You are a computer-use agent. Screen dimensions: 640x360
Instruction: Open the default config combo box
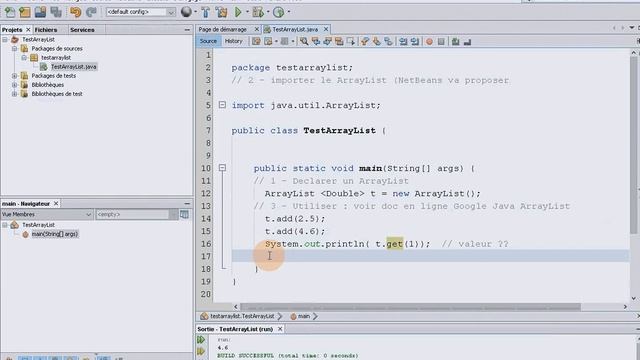tap(140, 12)
